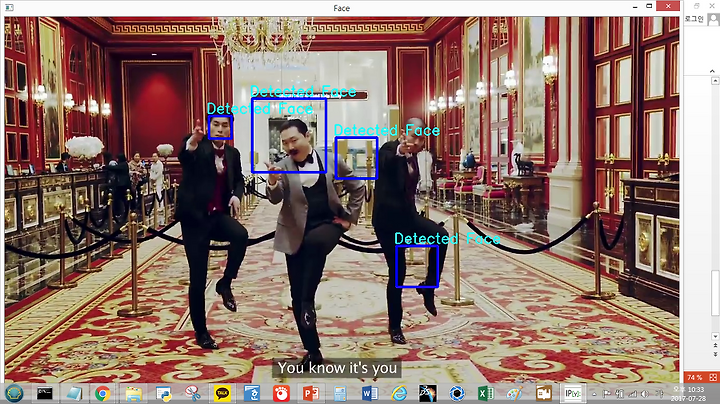
Task: Click the PowerPoint scrollbar down arrow
Action: point(715,336)
